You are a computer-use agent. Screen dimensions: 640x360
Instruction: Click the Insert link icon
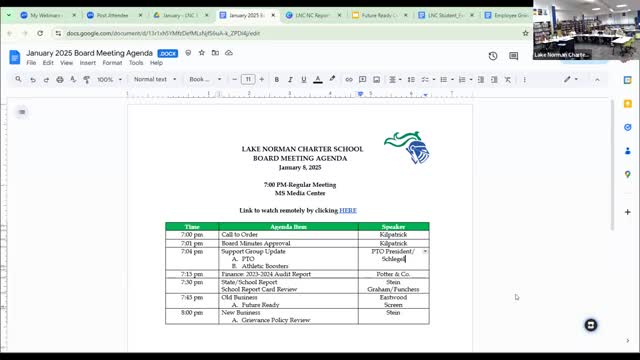coord(349,80)
